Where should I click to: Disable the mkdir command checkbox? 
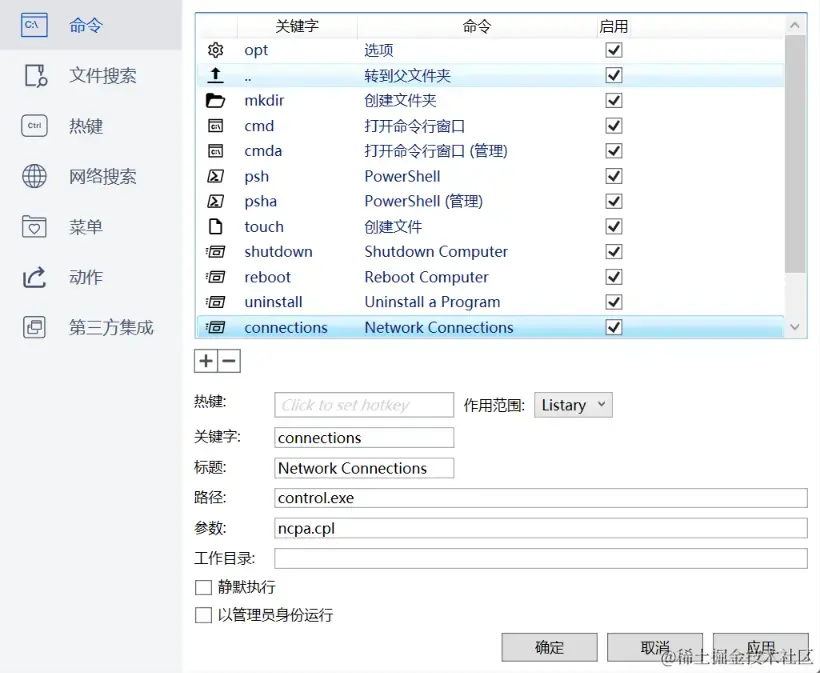point(614,100)
